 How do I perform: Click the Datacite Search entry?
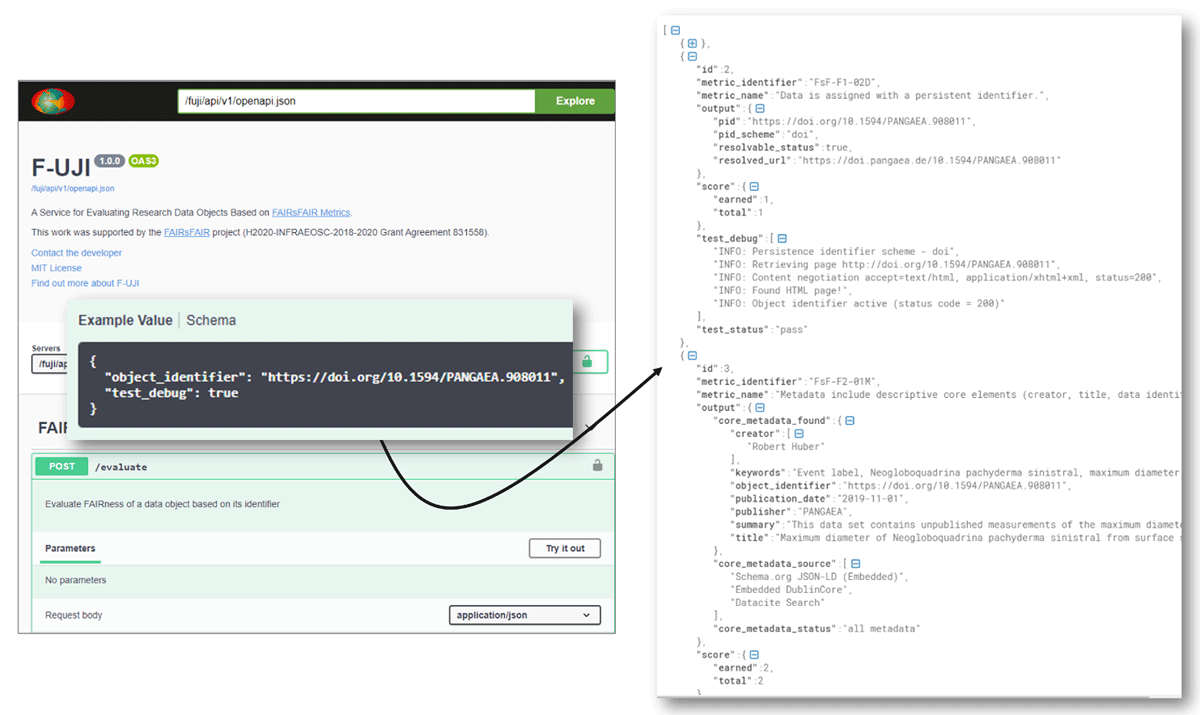pos(779,602)
